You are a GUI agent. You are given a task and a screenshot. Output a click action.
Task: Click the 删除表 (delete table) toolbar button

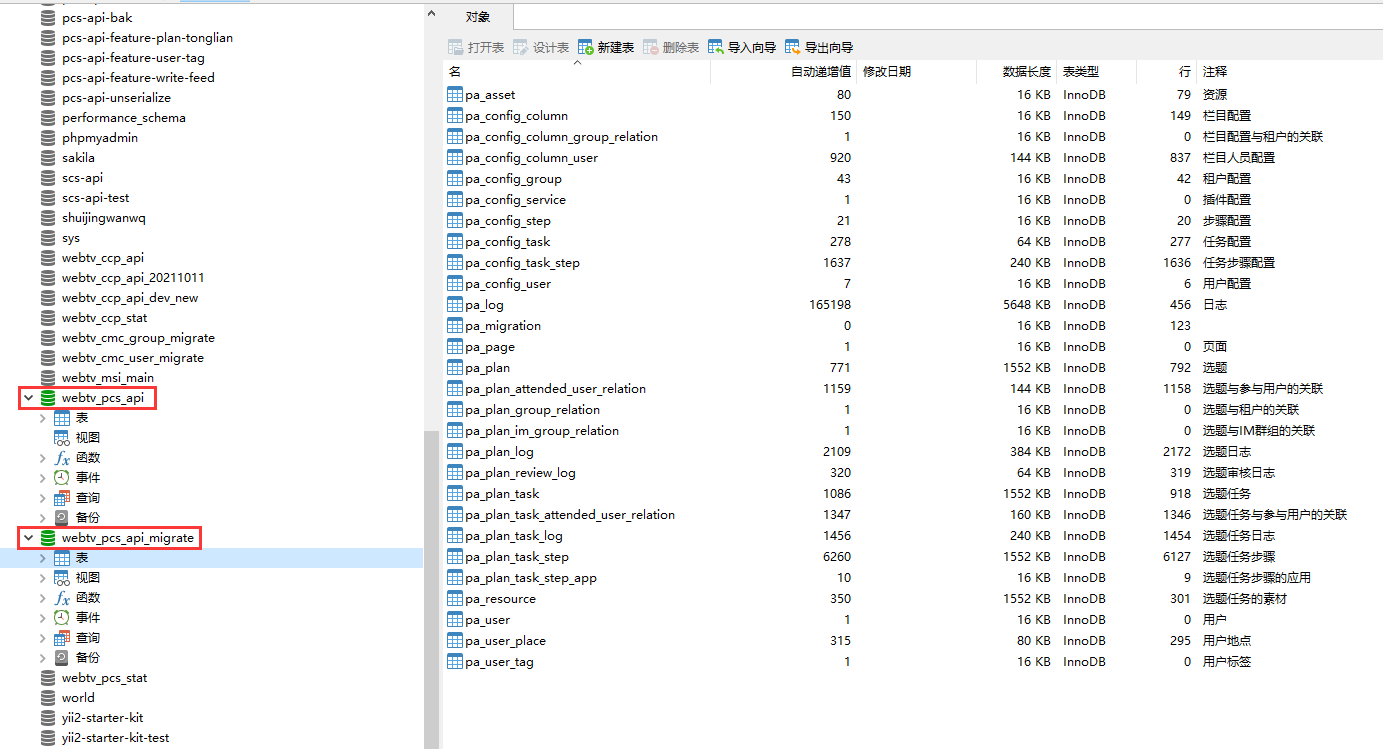click(x=671, y=47)
